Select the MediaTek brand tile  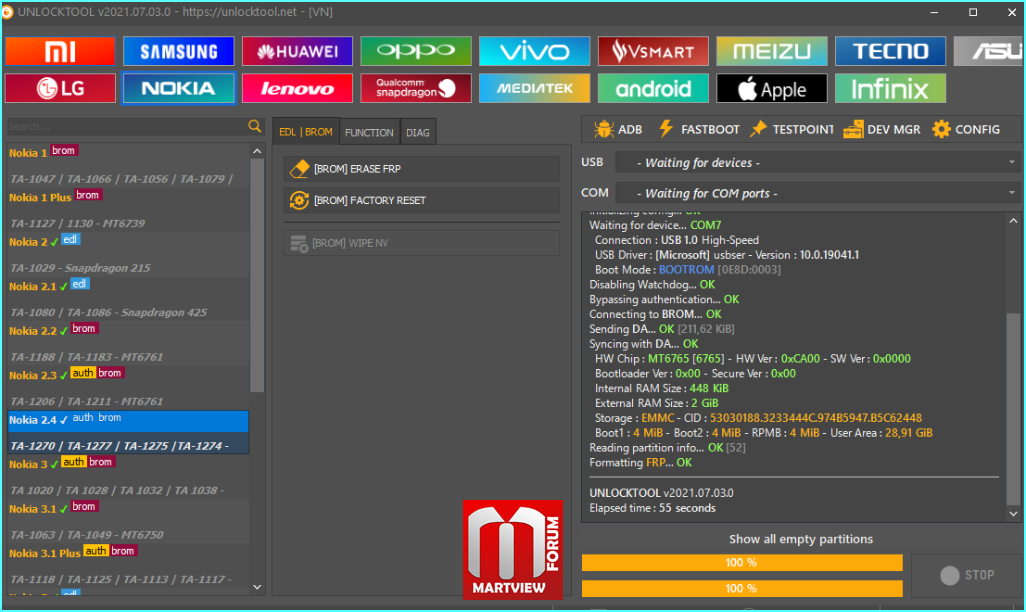[x=534, y=88]
